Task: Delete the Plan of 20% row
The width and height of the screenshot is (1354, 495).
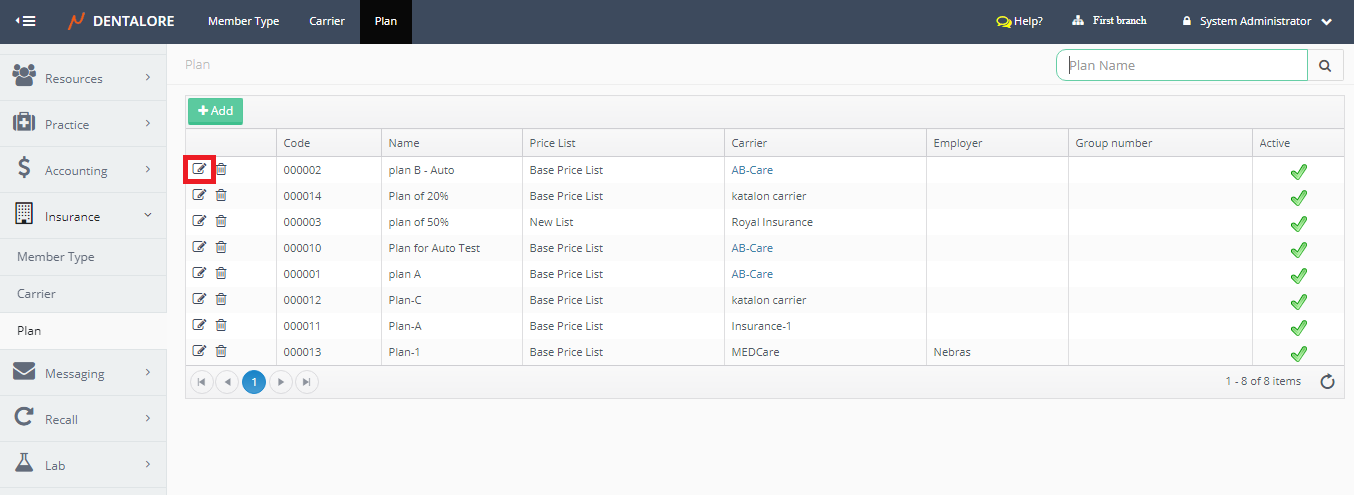Action: (221, 196)
